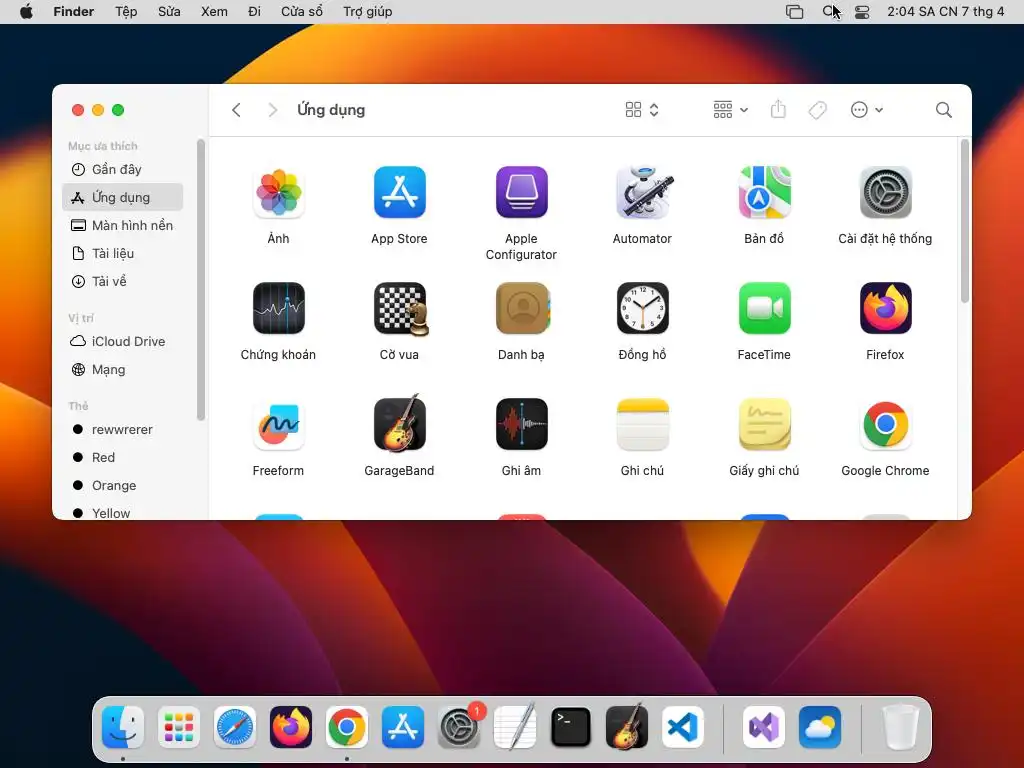1024x768 pixels.
Task: Click the Share button in Finder toolbar
Action: coord(778,109)
